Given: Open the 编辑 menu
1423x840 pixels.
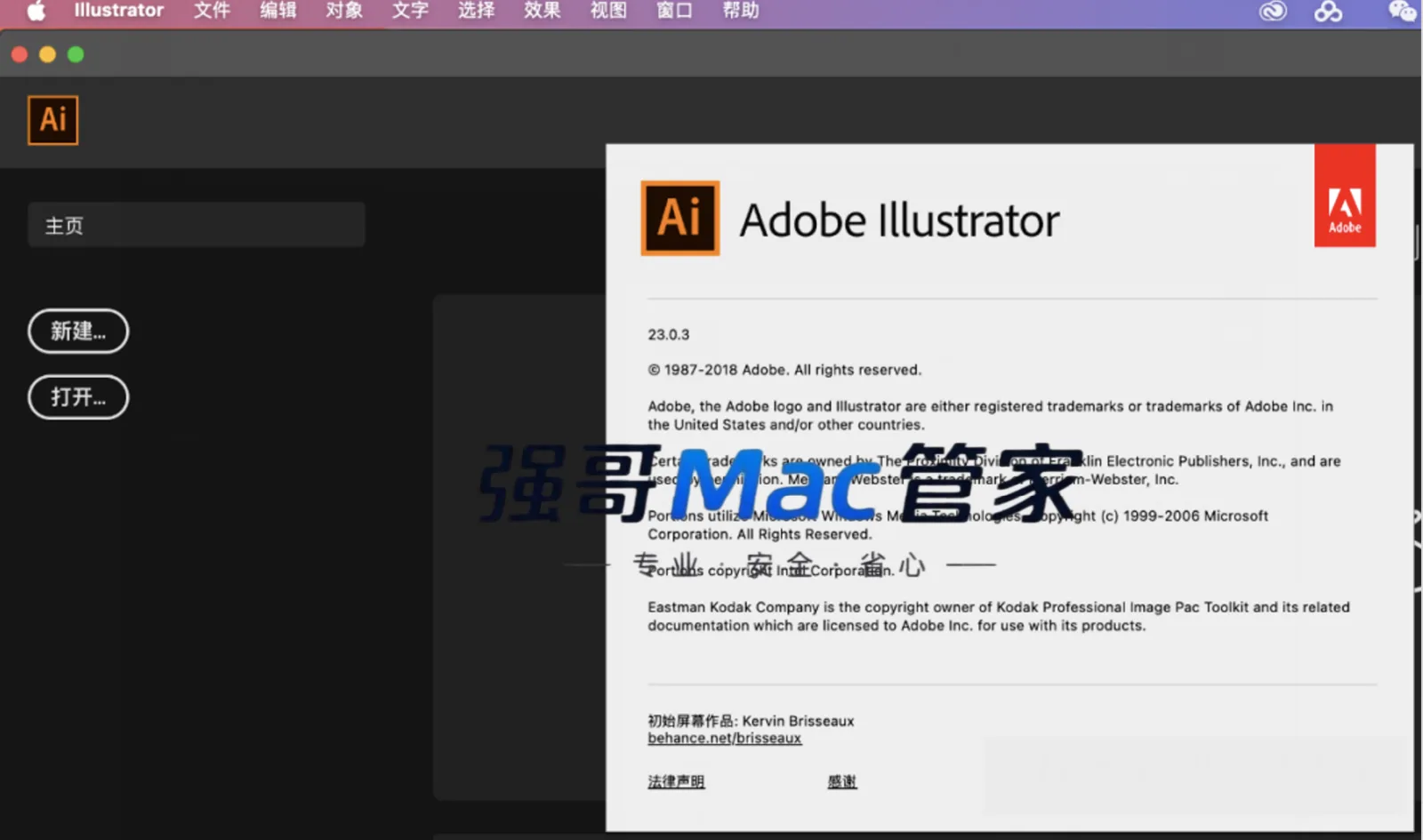Looking at the screenshot, I should 278,11.
